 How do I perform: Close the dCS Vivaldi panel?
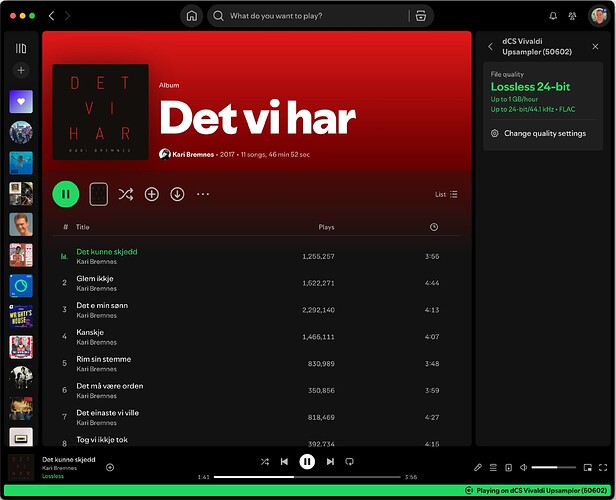(595, 47)
